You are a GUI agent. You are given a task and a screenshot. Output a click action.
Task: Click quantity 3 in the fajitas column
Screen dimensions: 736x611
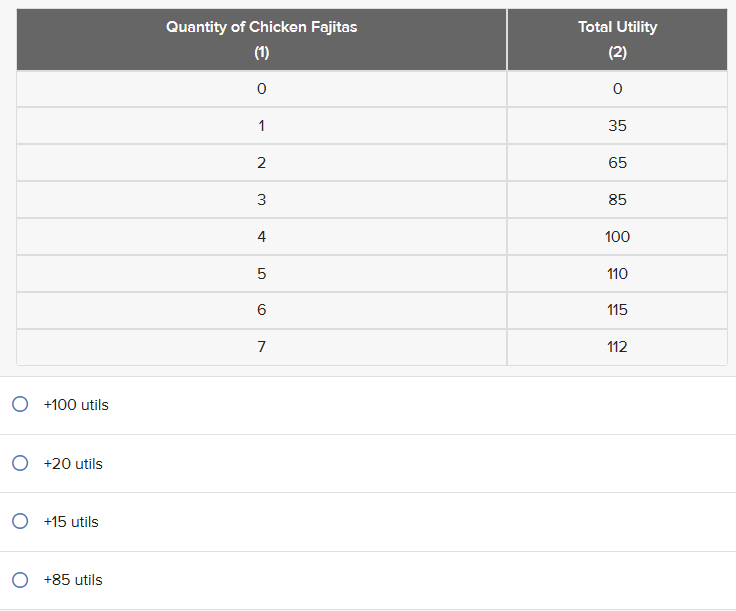261,200
